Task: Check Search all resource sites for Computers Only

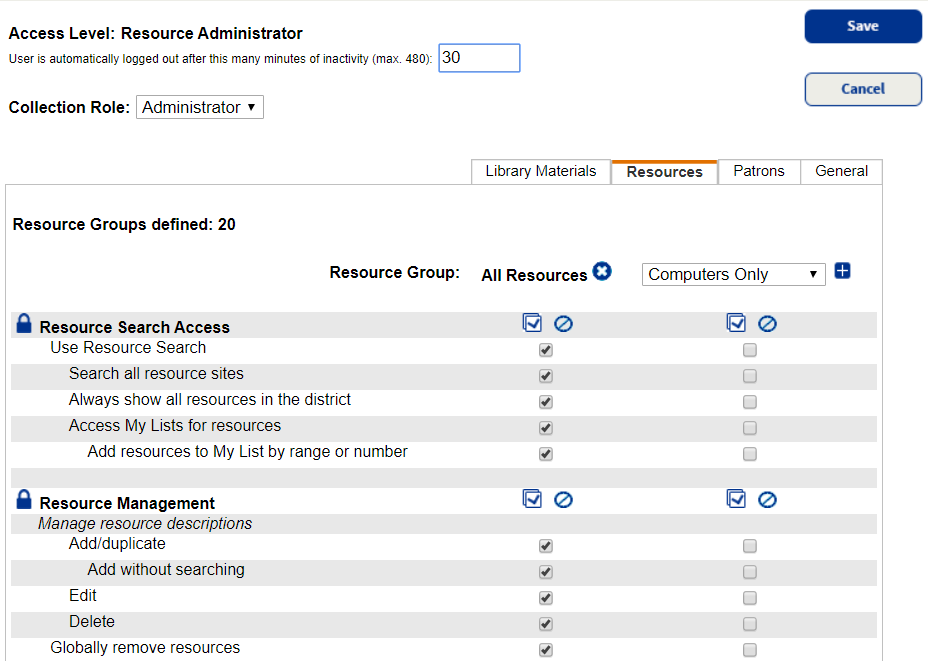Action: point(750,376)
